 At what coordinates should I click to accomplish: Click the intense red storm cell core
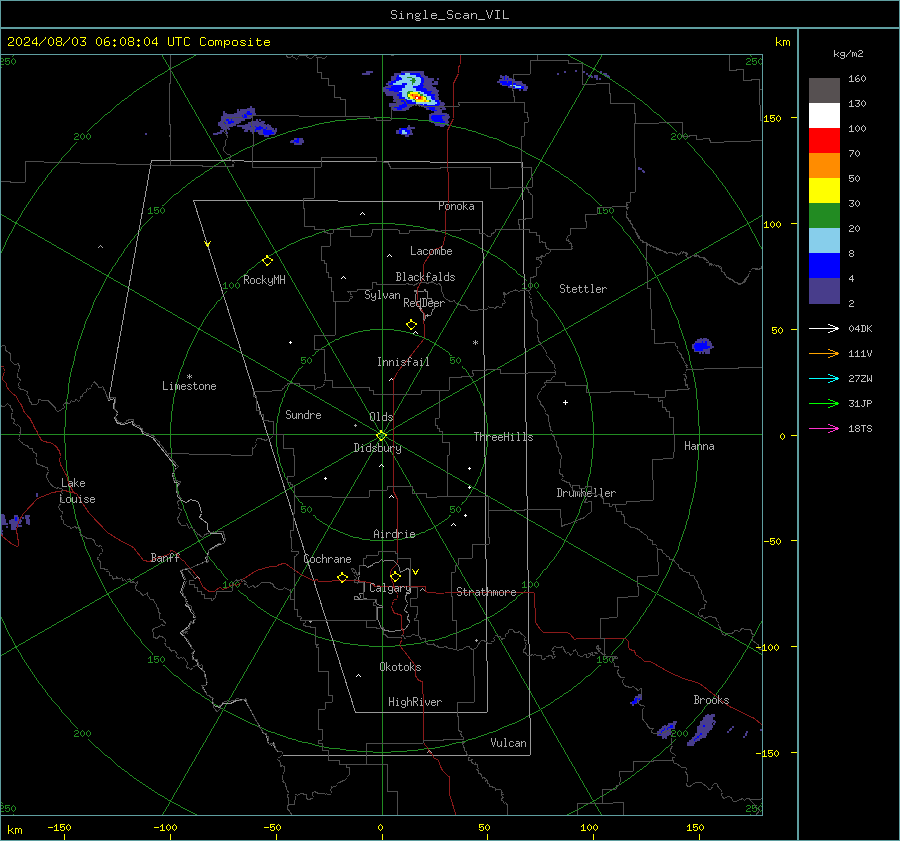click(x=418, y=98)
